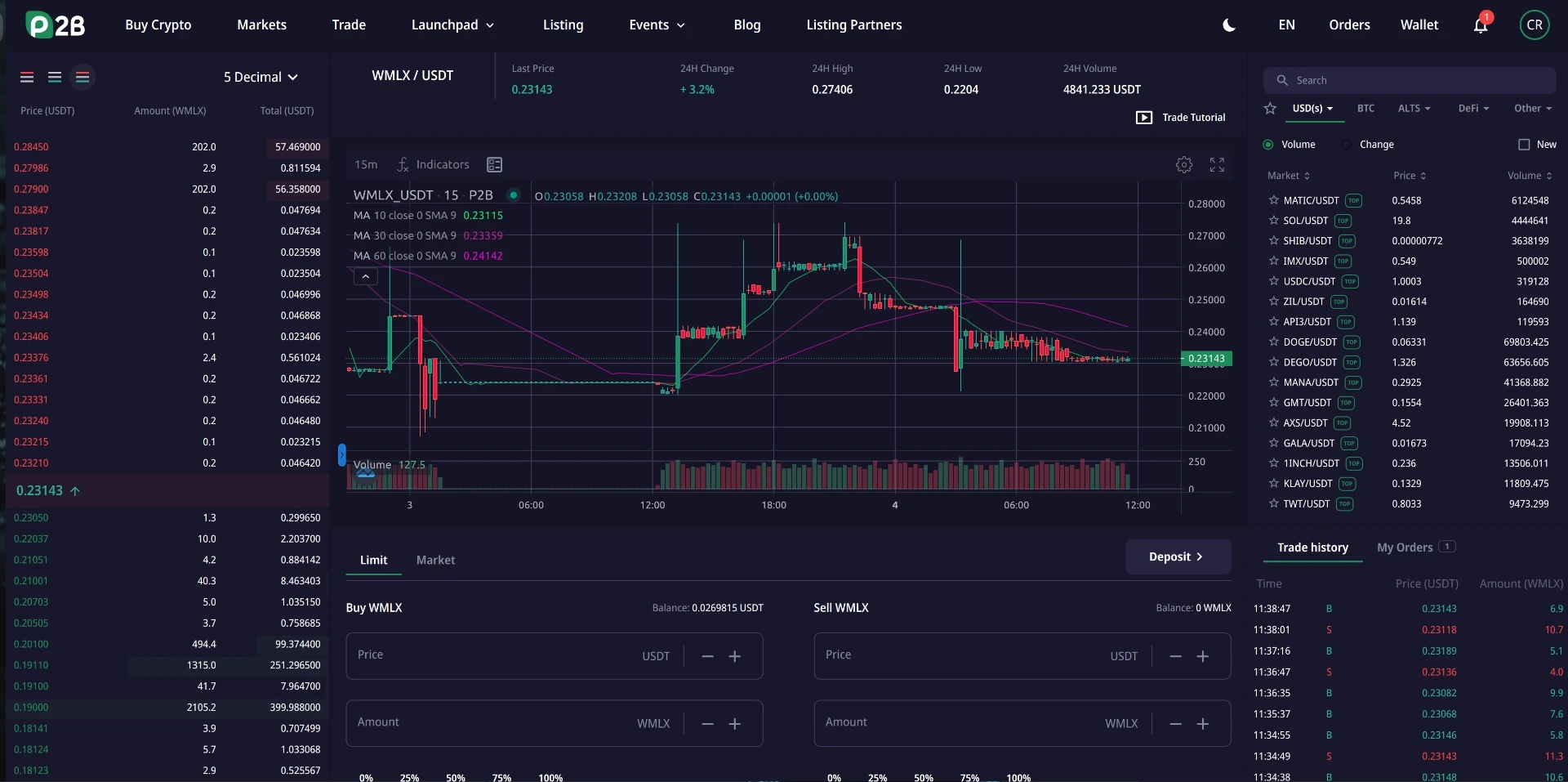Screen dimensions: 1568x782
Task: Open notifications bell
Action: (x=1481, y=25)
